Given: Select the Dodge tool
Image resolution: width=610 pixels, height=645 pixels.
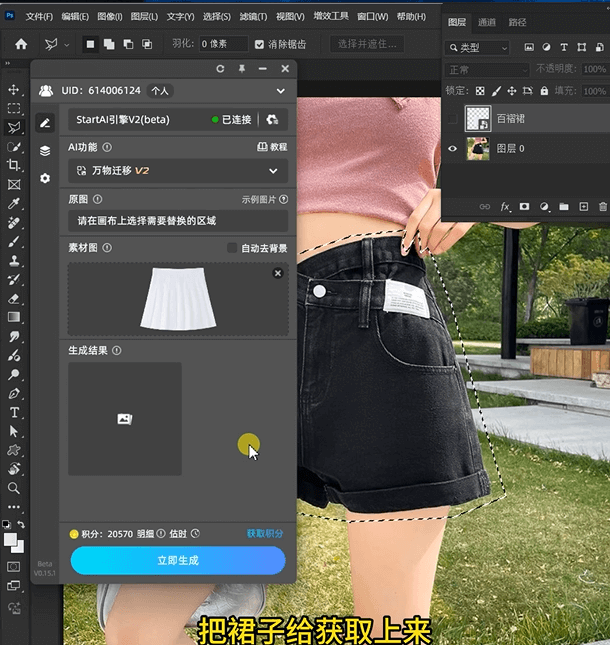Looking at the screenshot, I should 14,374.
